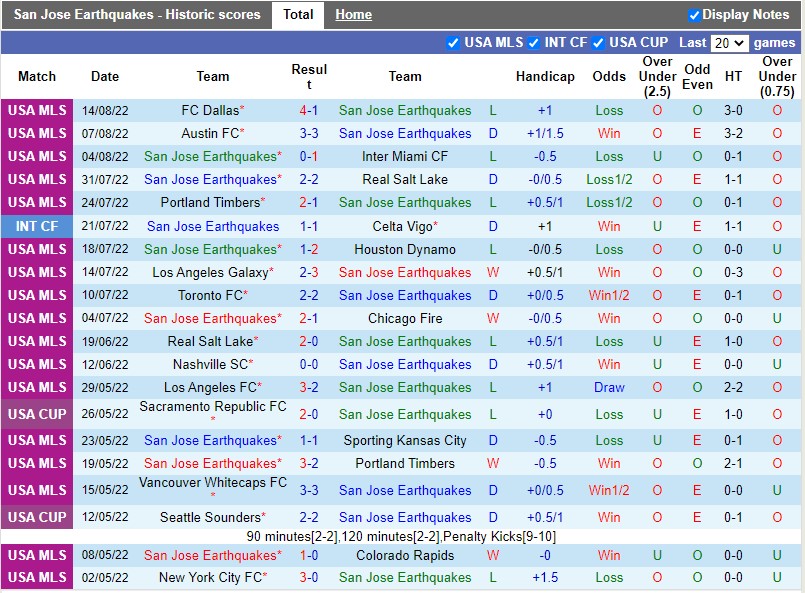Uncheck the USA MLS filter

(455, 42)
